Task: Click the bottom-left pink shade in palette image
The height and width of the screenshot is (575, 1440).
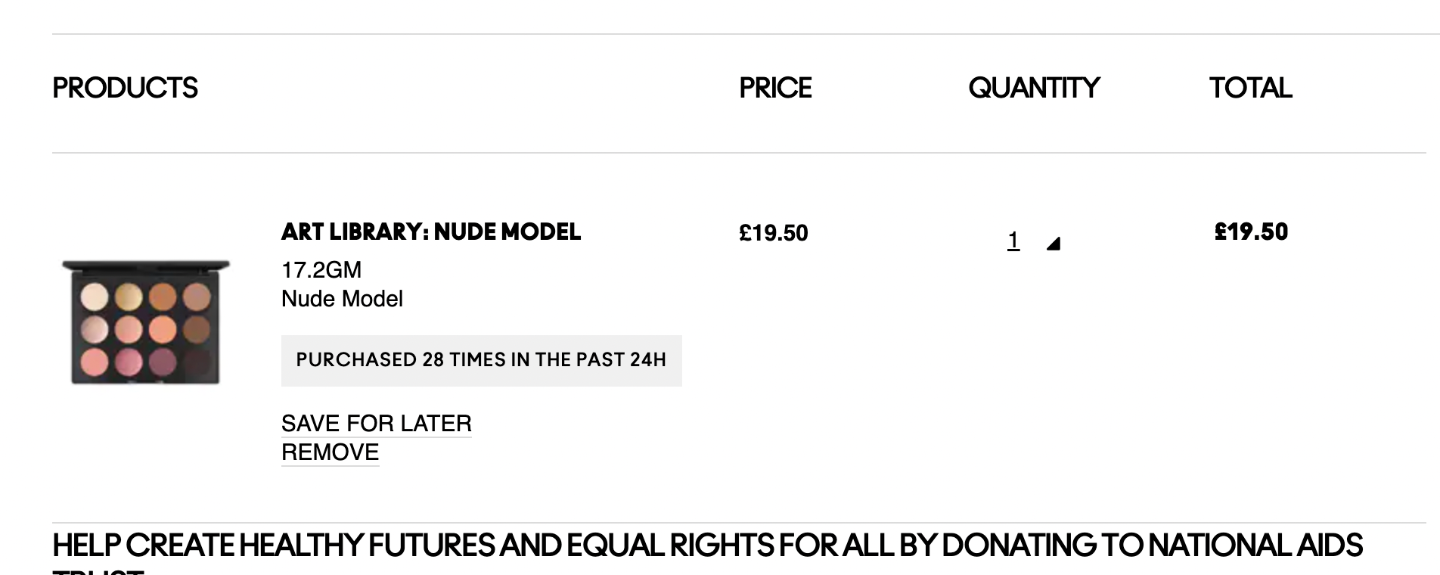Action: (x=94, y=362)
